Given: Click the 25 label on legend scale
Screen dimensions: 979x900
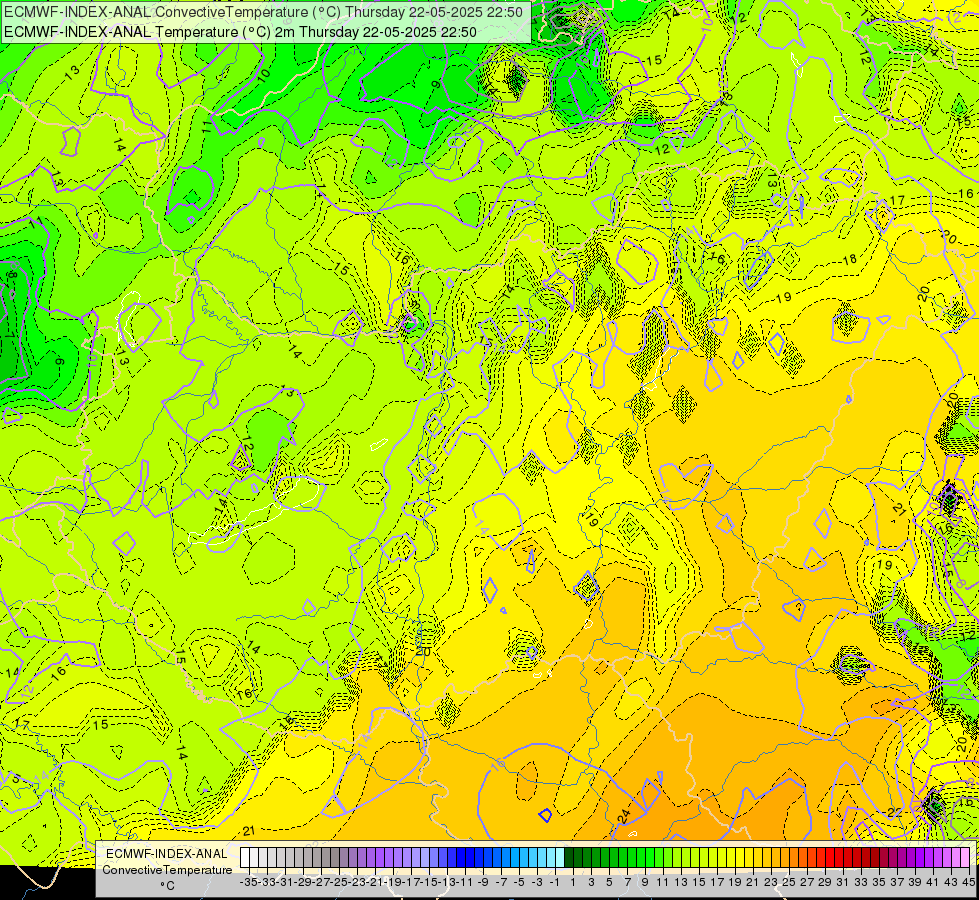Looking at the screenshot, I should point(789,882).
